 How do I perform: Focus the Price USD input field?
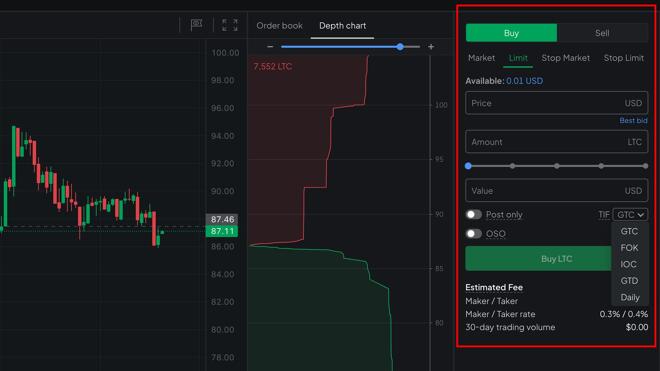tap(556, 103)
